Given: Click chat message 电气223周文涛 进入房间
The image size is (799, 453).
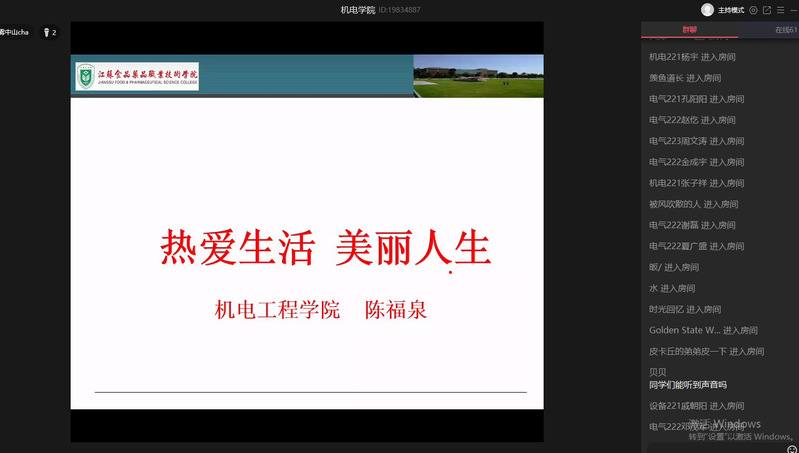Looking at the screenshot, I should tap(697, 141).
